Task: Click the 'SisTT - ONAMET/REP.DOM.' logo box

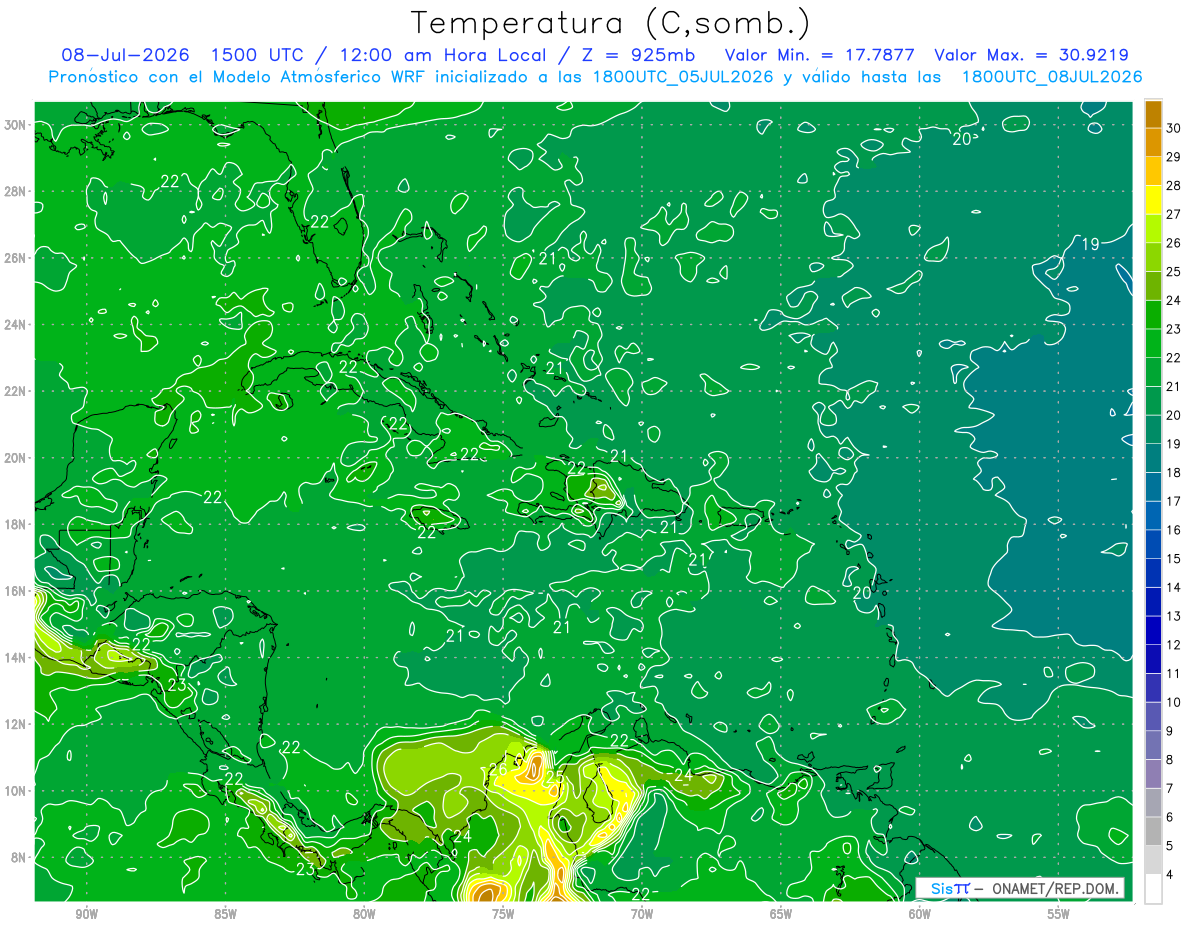Action: pyautogui.click(x=1020, y=888)
